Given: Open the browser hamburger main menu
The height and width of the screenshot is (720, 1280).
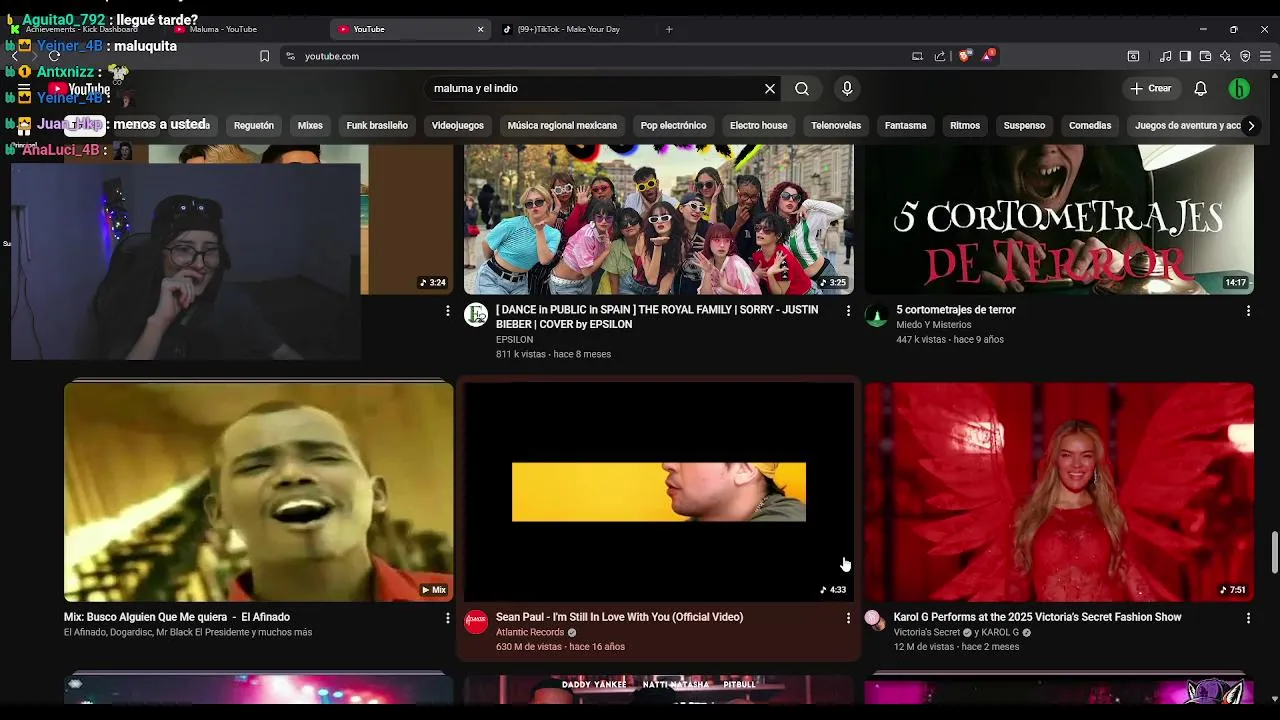Looking at the screenshot, I should tap(1265, 56).
